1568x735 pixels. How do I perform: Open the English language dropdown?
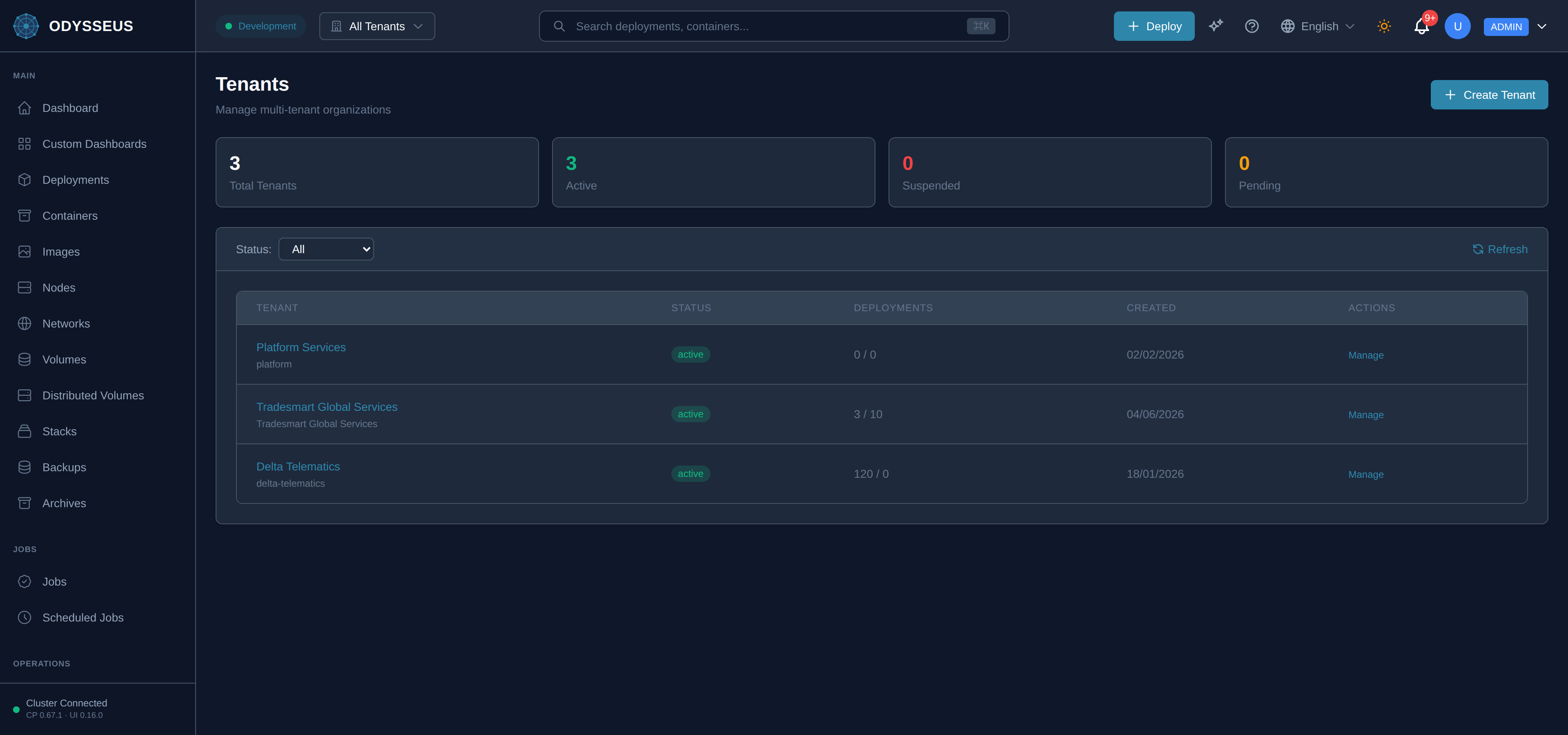1318,26
